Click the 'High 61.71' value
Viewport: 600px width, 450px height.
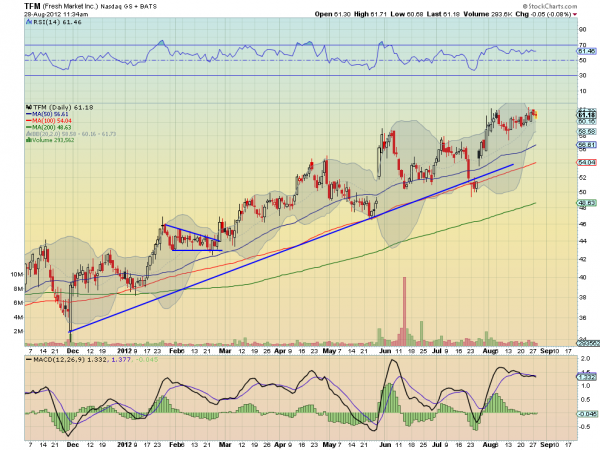370,14
